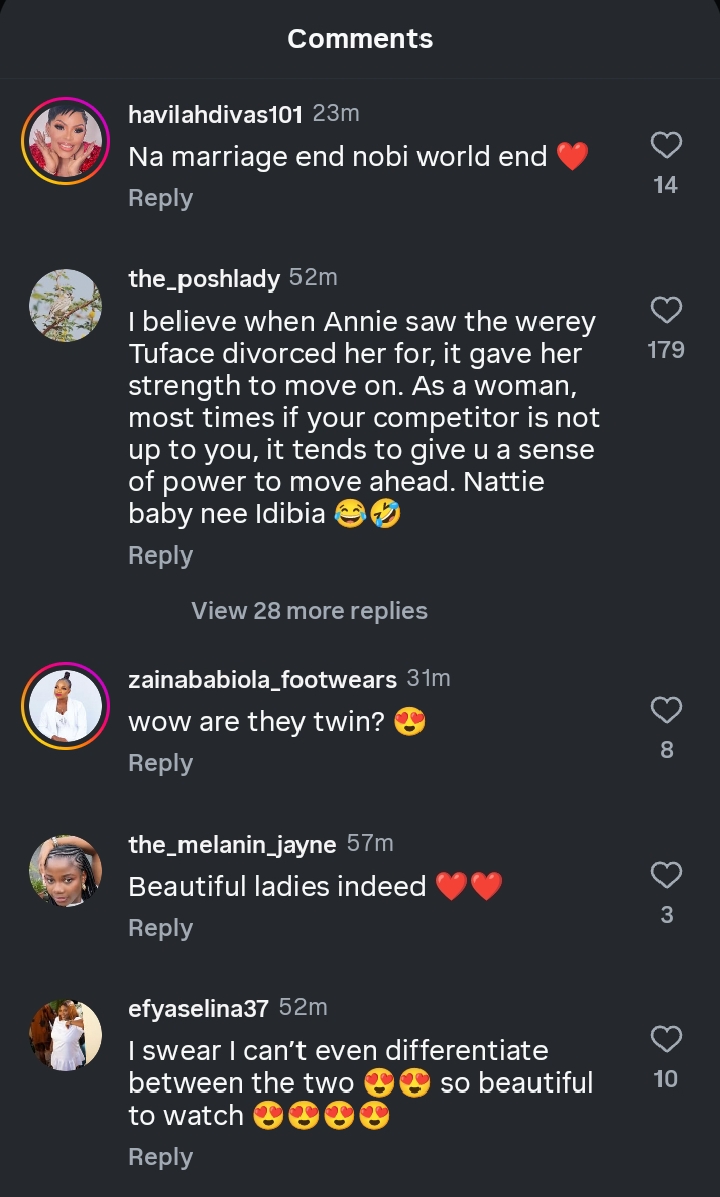Viewport: 720px width, 1197px height.
Task: Reply to havilahdivas101's comment
Action: tap(160, 198)
